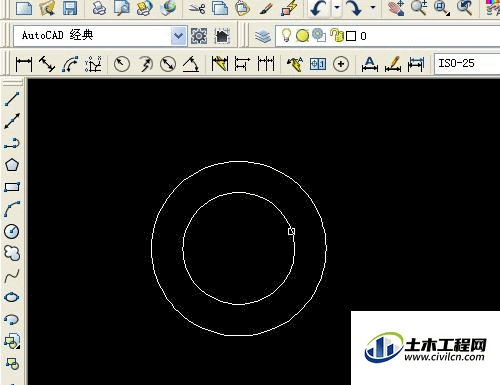This screenshot has height=385, width=500.
Task: Click the Copy icon
Action: click(x=220, y=7)
